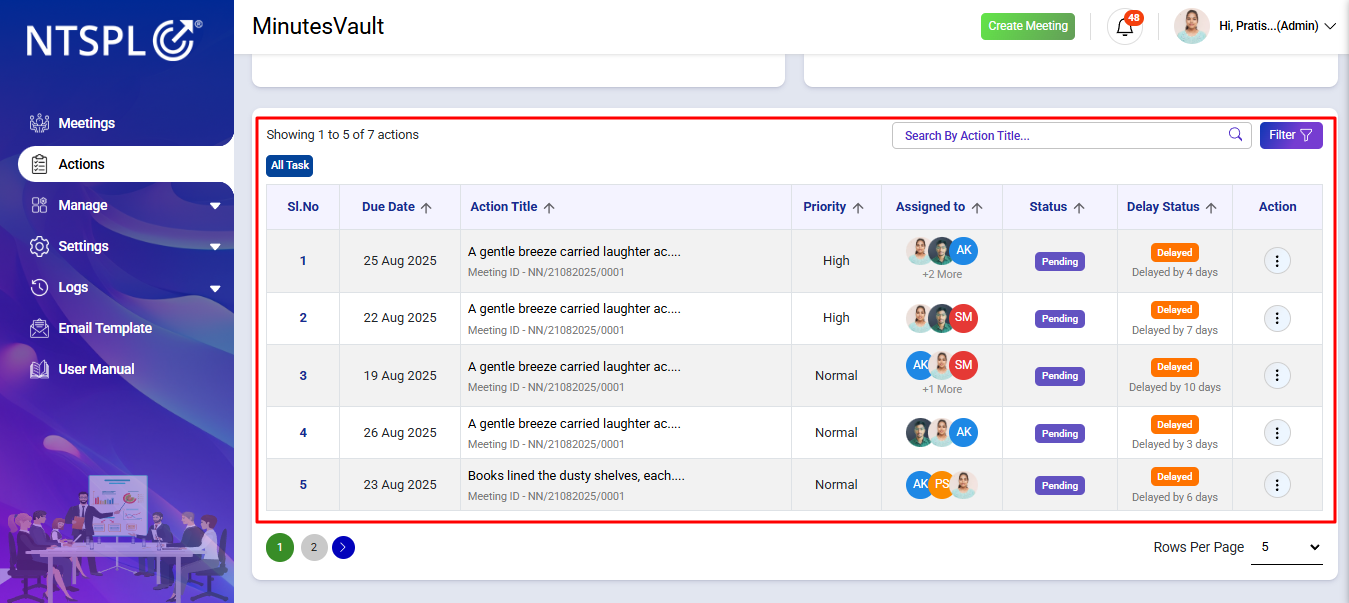
Task: Click the Delayed badge in row 3
Action: pos(1175,367)
